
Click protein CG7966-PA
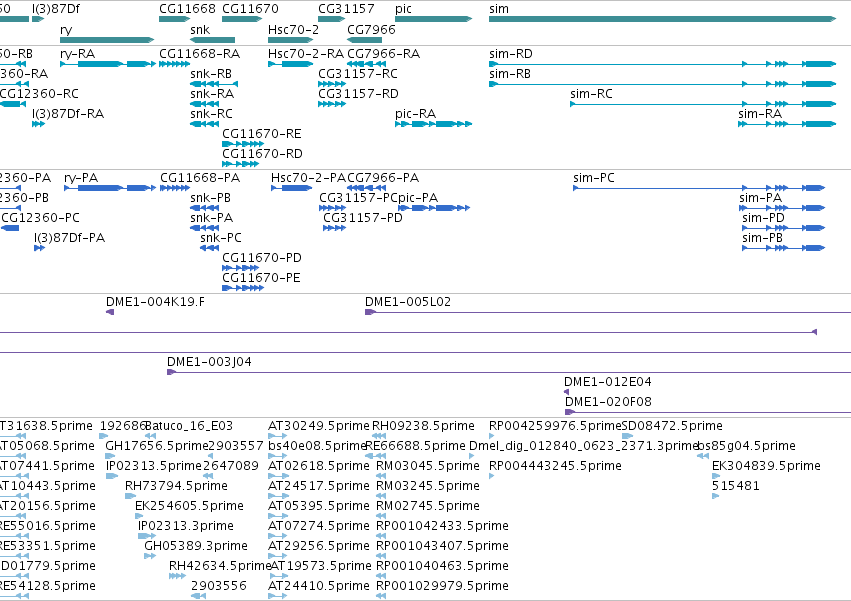point(366,188)
